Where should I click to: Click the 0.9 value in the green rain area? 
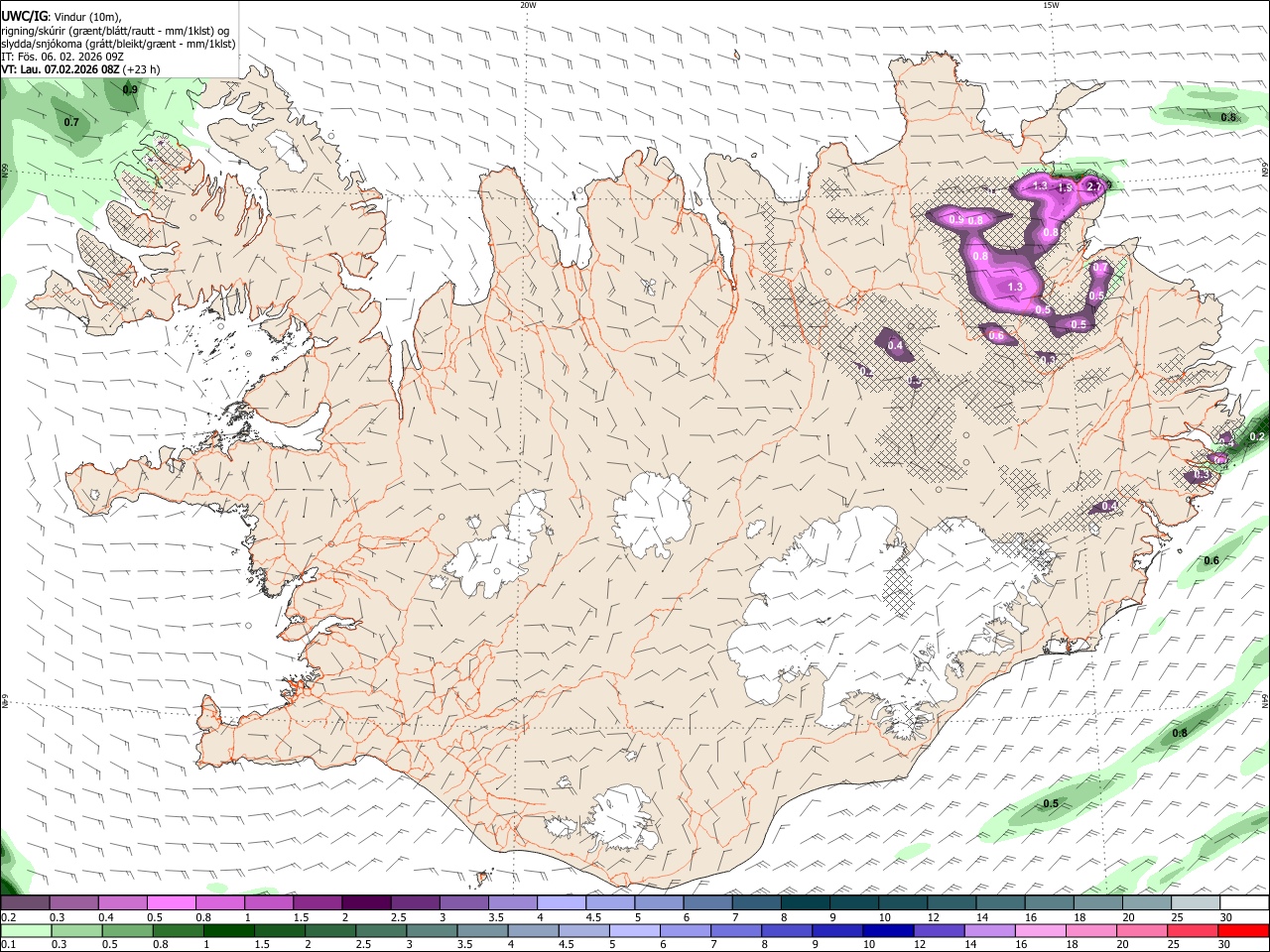coord(130,90)
